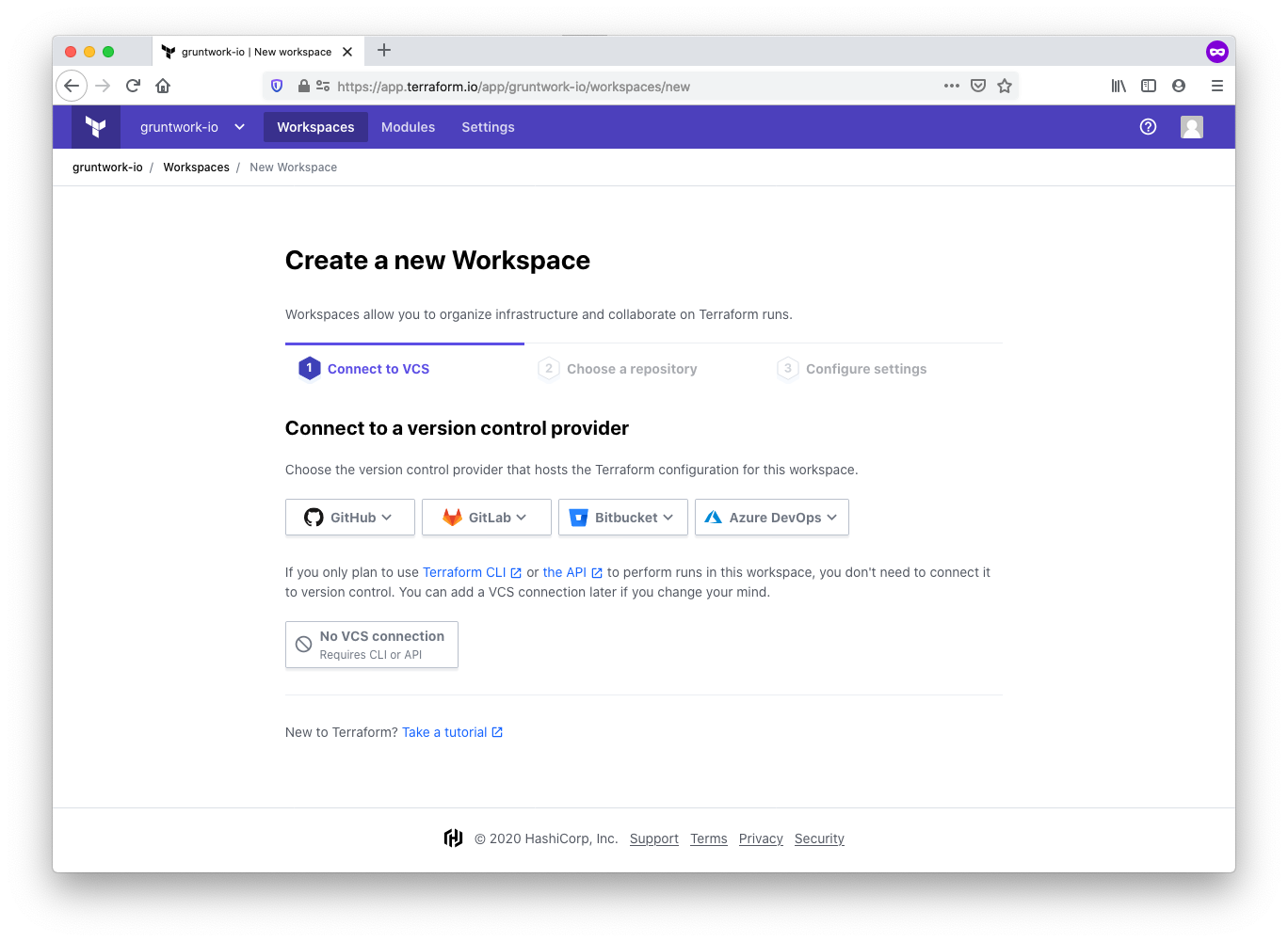Open the Settings navigation item

[488, 126]
